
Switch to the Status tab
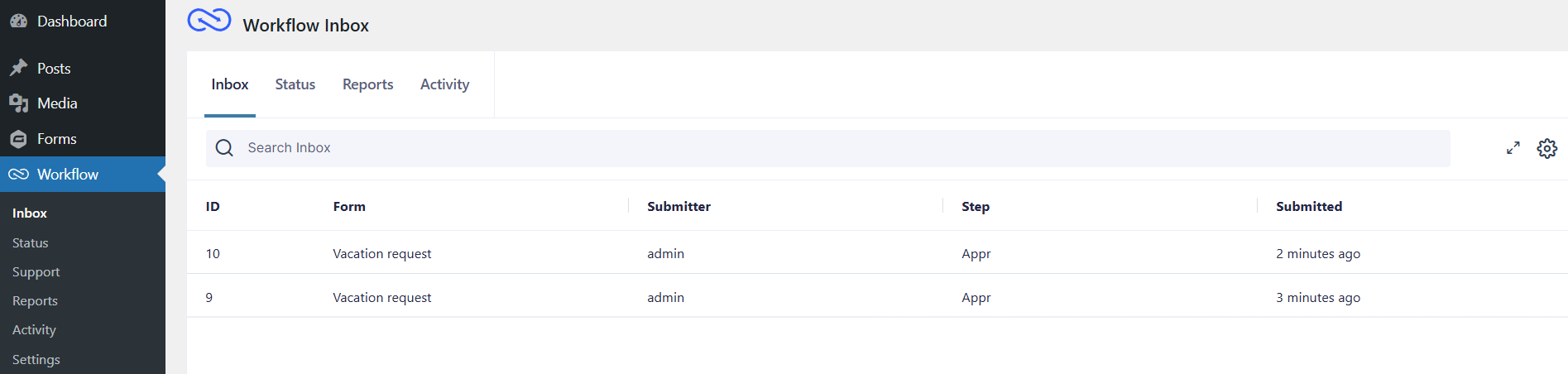[x=295, y=84]
